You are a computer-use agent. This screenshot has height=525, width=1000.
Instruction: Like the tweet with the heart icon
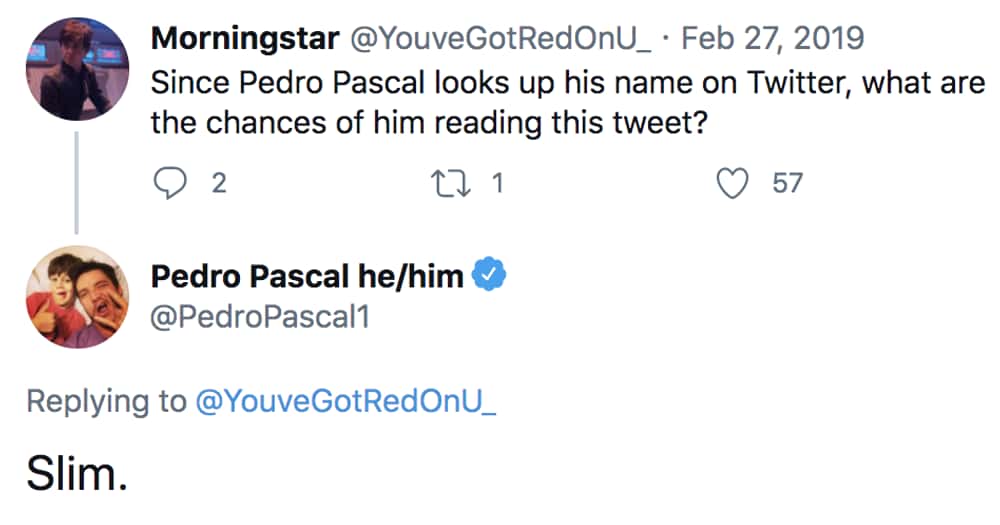click(x=732, y=184)
